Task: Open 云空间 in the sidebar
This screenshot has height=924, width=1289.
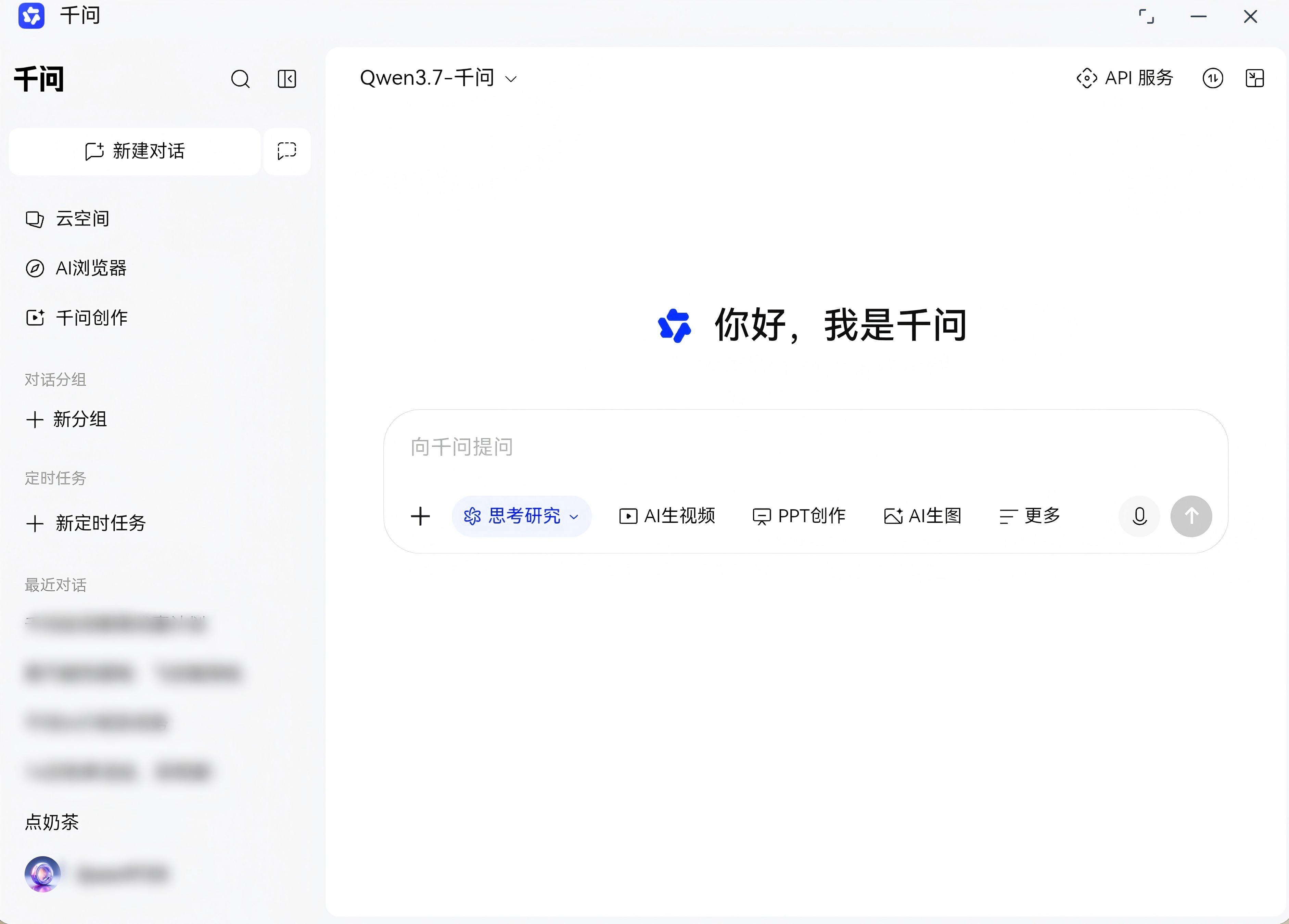Action: 68,219
